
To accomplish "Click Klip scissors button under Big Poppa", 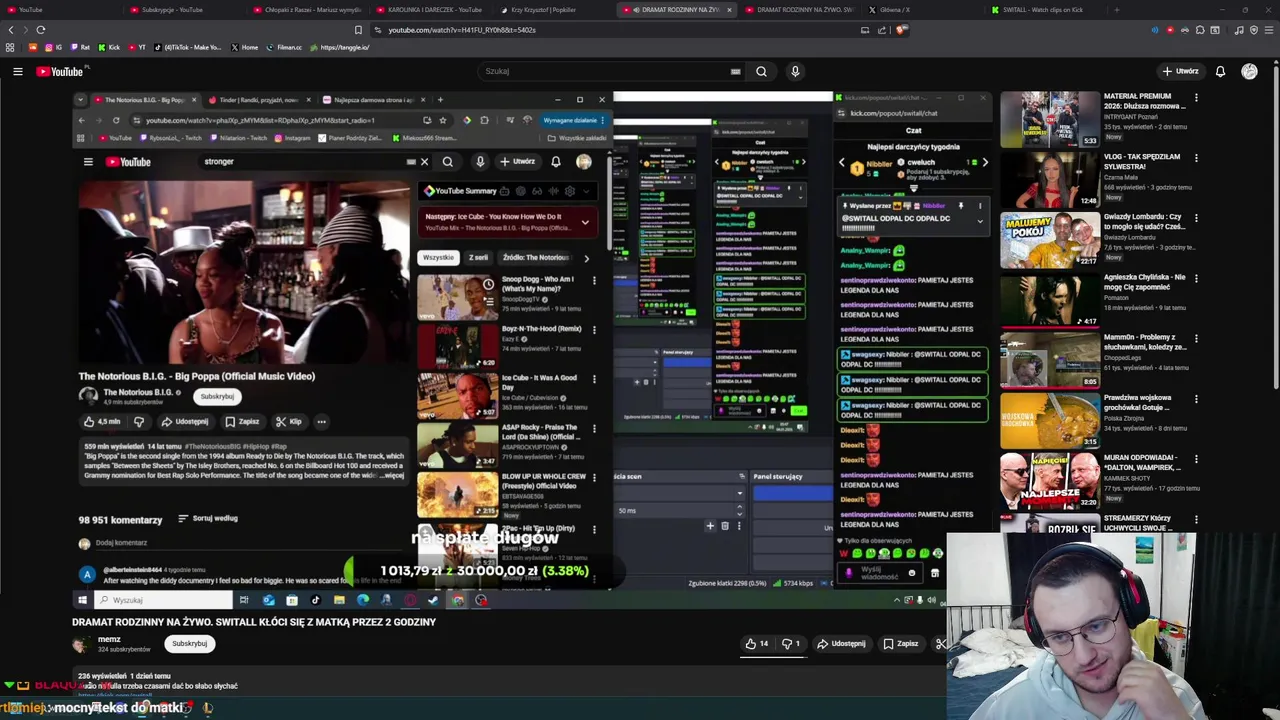I will (x=289, y=422).
